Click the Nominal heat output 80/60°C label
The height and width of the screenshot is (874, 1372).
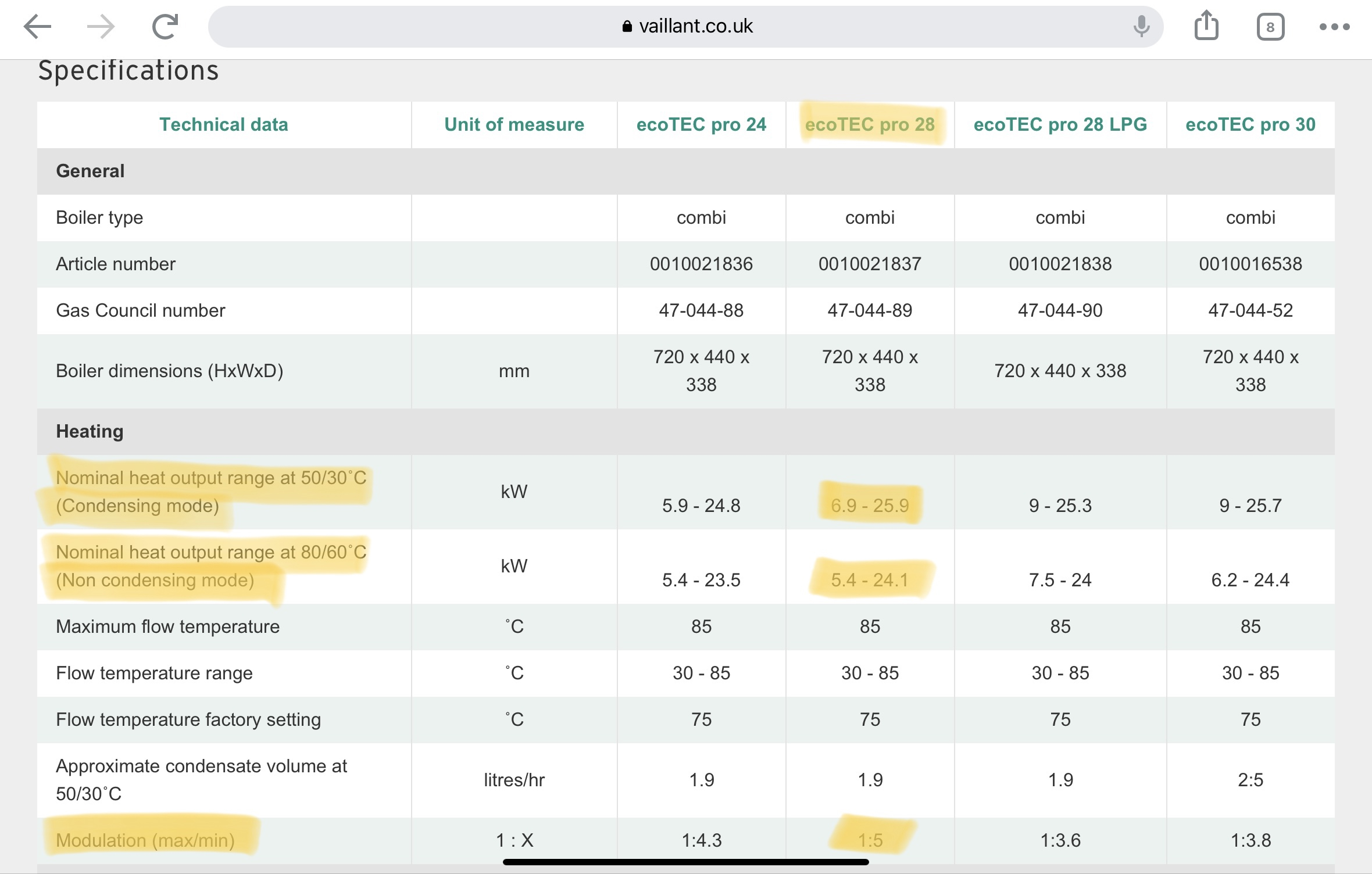tap(211, 566)
